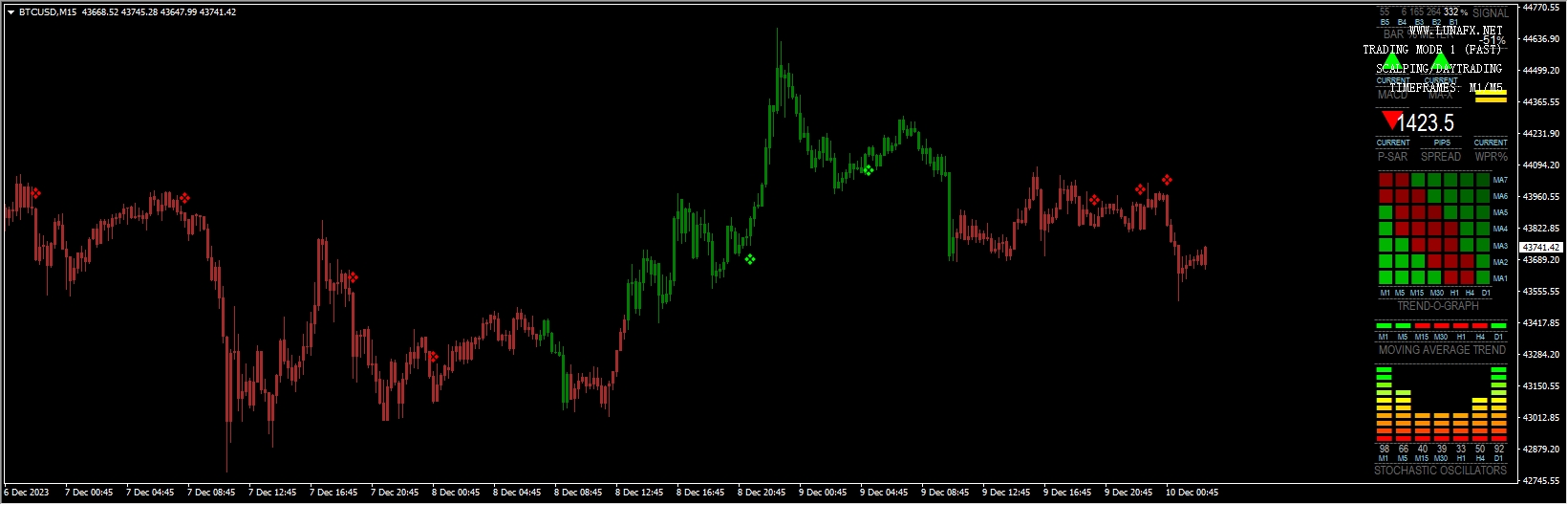
Task: Click the M1 stochastic oscillator column
Action: pos(1384,404)
